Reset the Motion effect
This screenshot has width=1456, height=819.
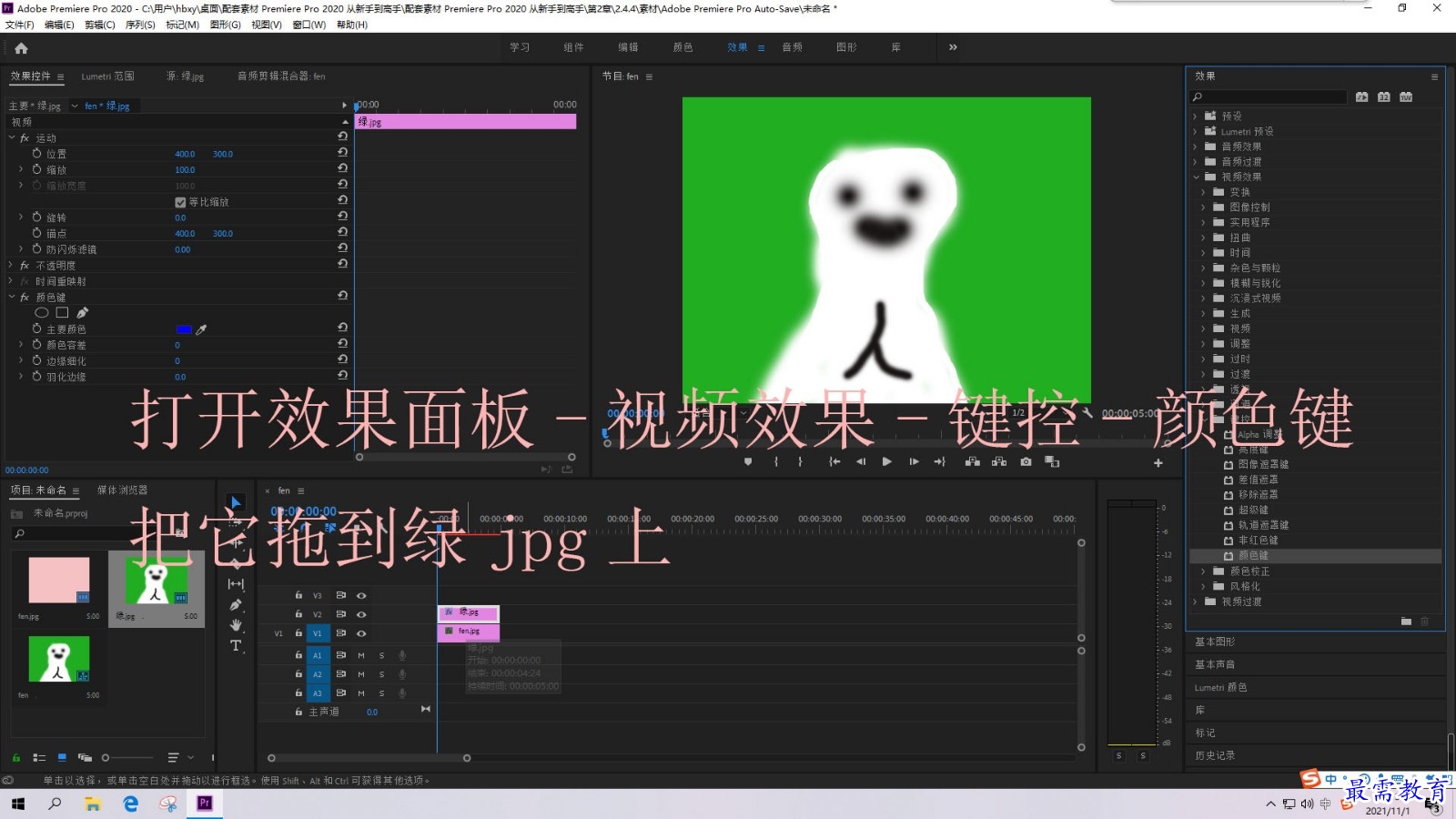tap(343, 136)
